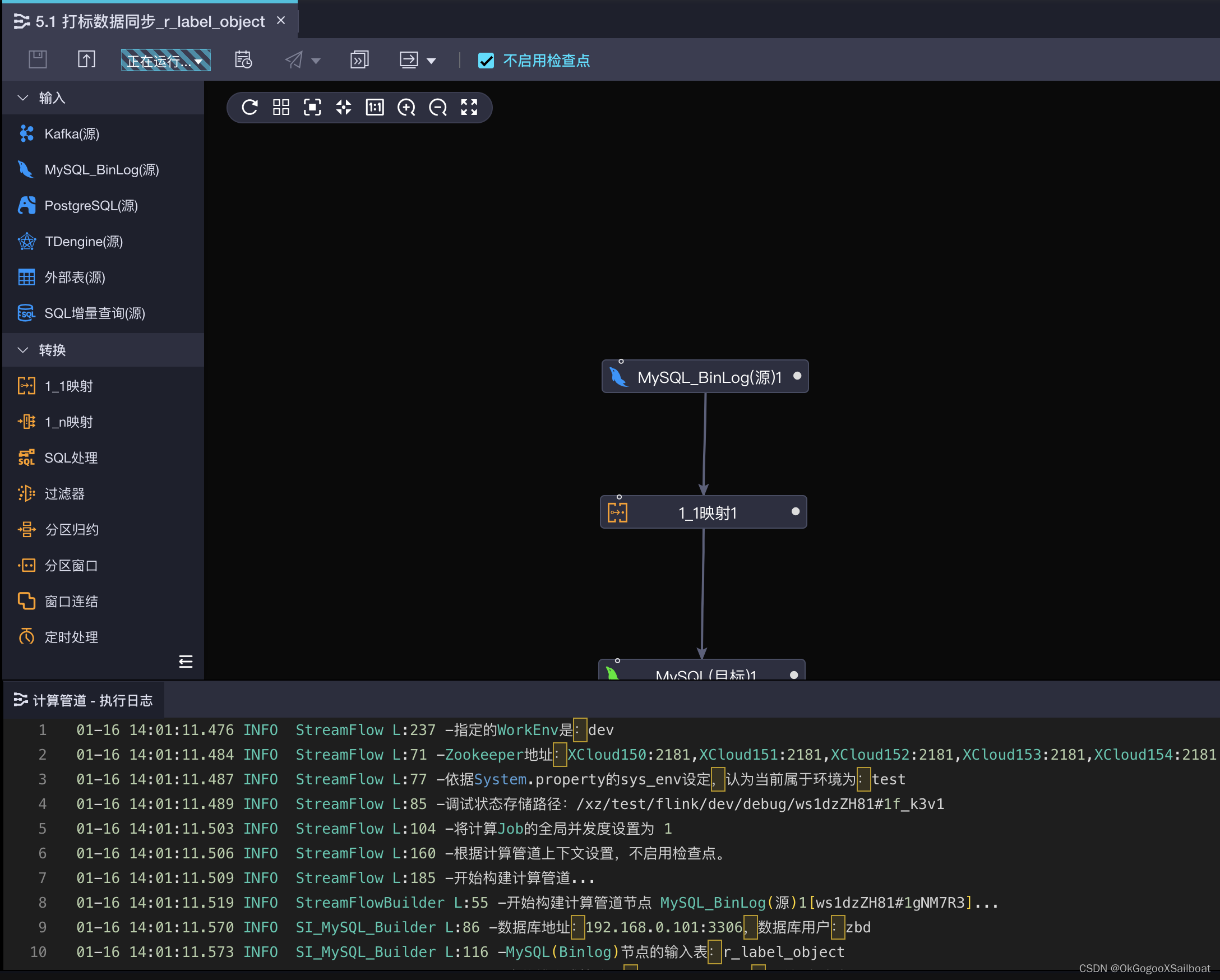Click log line 10 r_label_object text

click(784, 952)
